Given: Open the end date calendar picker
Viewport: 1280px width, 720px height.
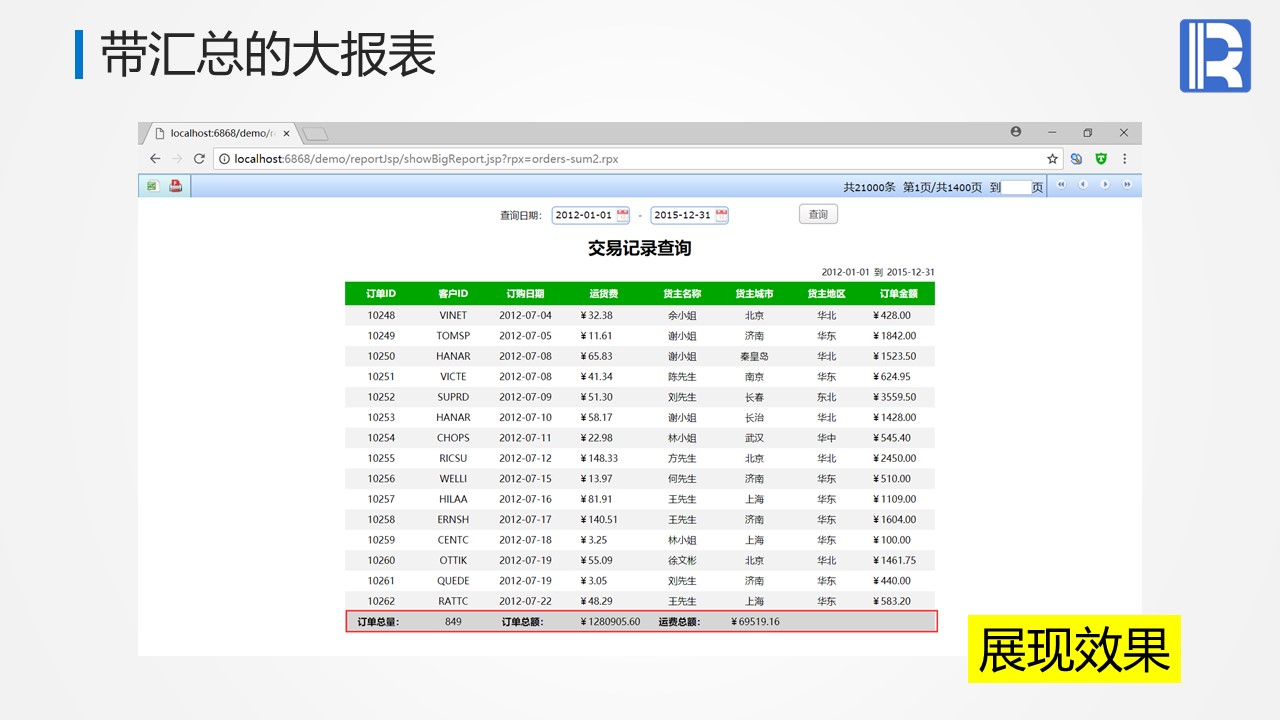Looking at the screenshot, I should click(721, 215).
